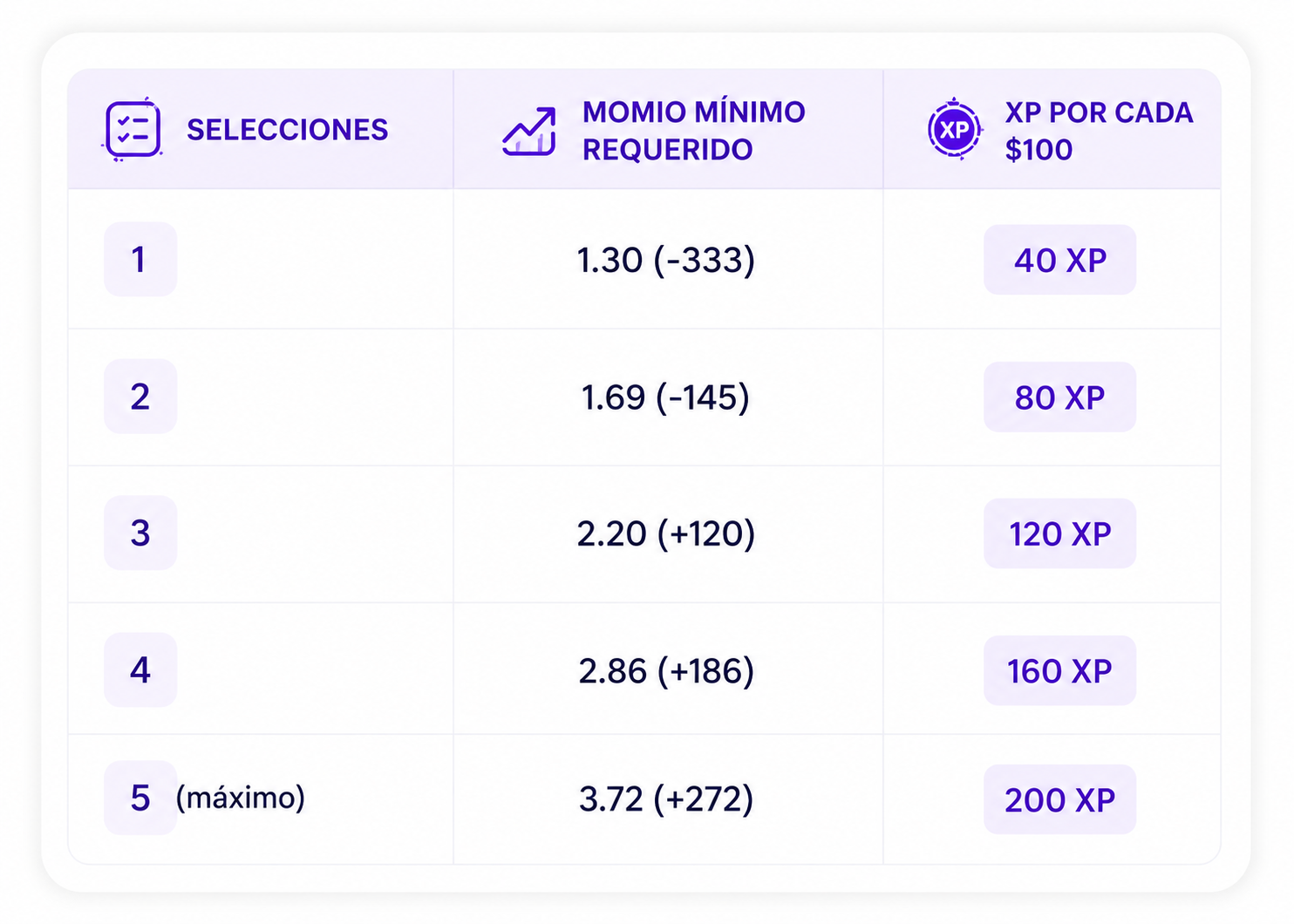Click the (máximo) label text
This screenshot has width=1294, height=924.
(241, 798)
